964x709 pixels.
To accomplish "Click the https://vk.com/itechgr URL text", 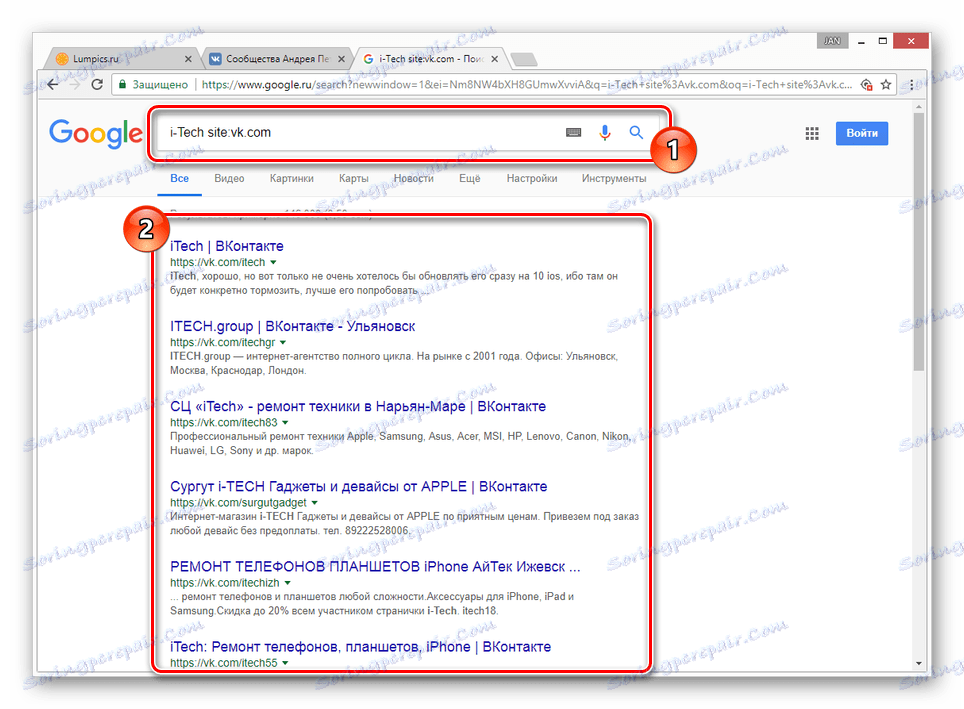I will 223,343.
